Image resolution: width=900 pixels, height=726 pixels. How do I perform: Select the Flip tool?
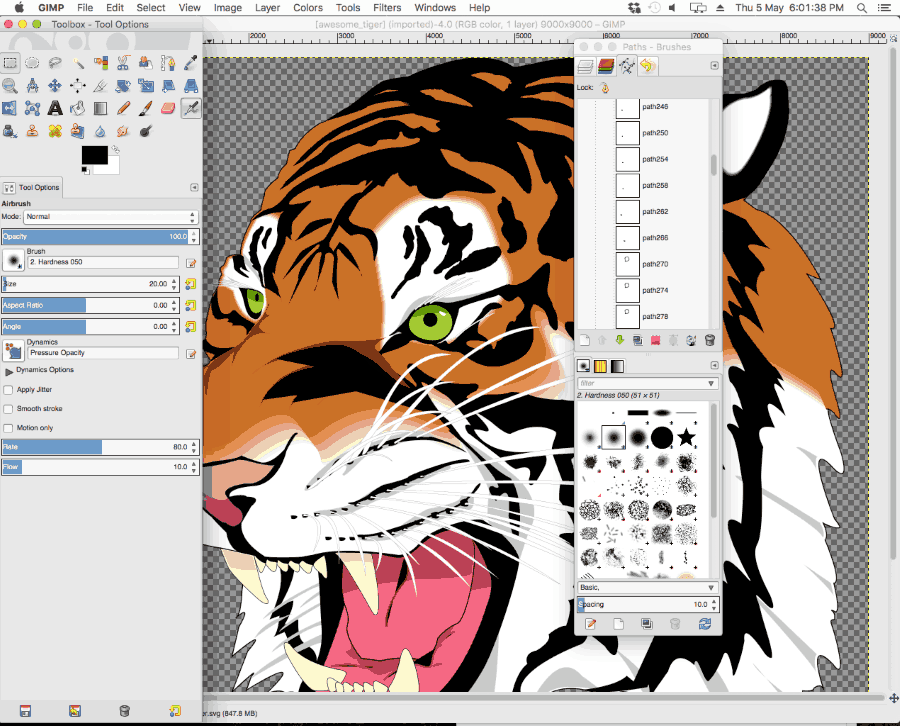[x=10, y=108]
